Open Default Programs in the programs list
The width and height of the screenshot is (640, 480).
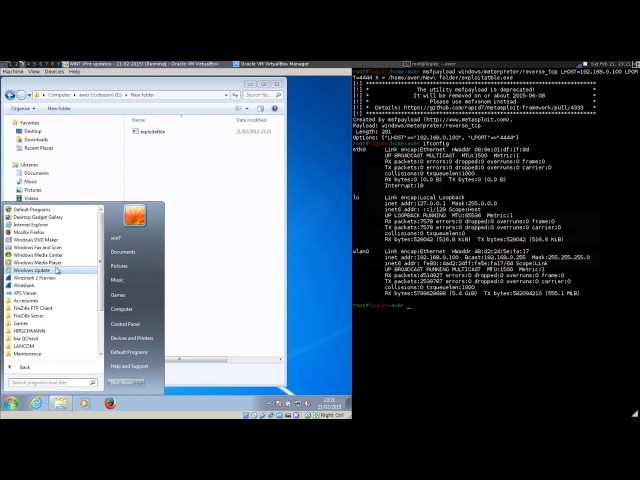pyautogui.click(x=32, y=209)
